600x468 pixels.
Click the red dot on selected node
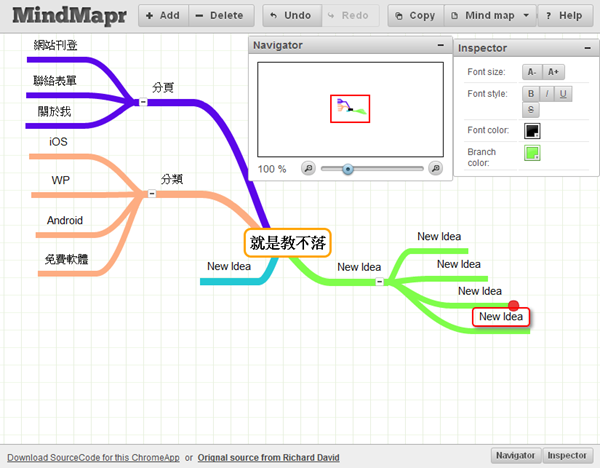coord(514,305)
